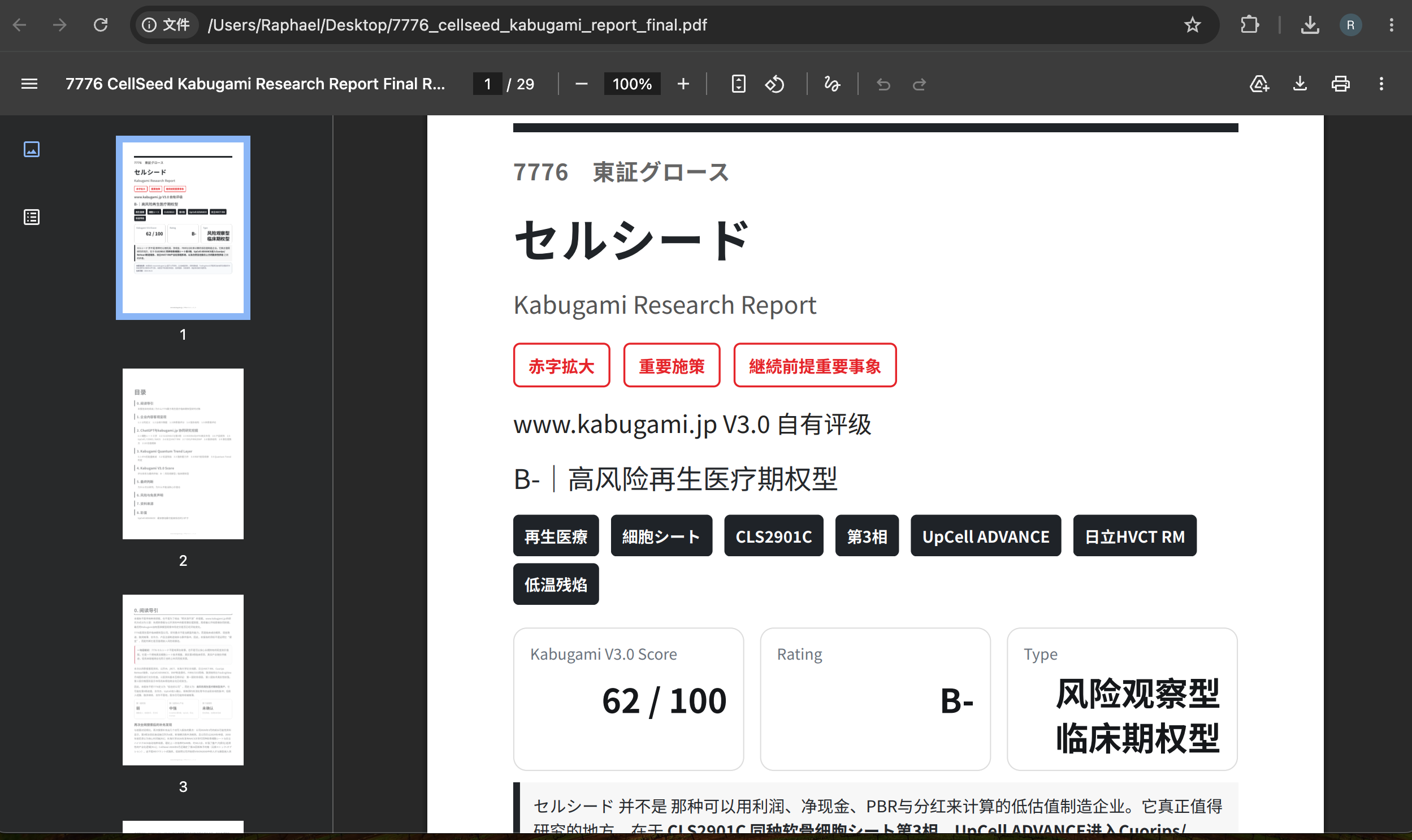Viewport: 1412px width, 840px height.
Task: Jump to page 2 thumbnail
Action: (183, 454)
